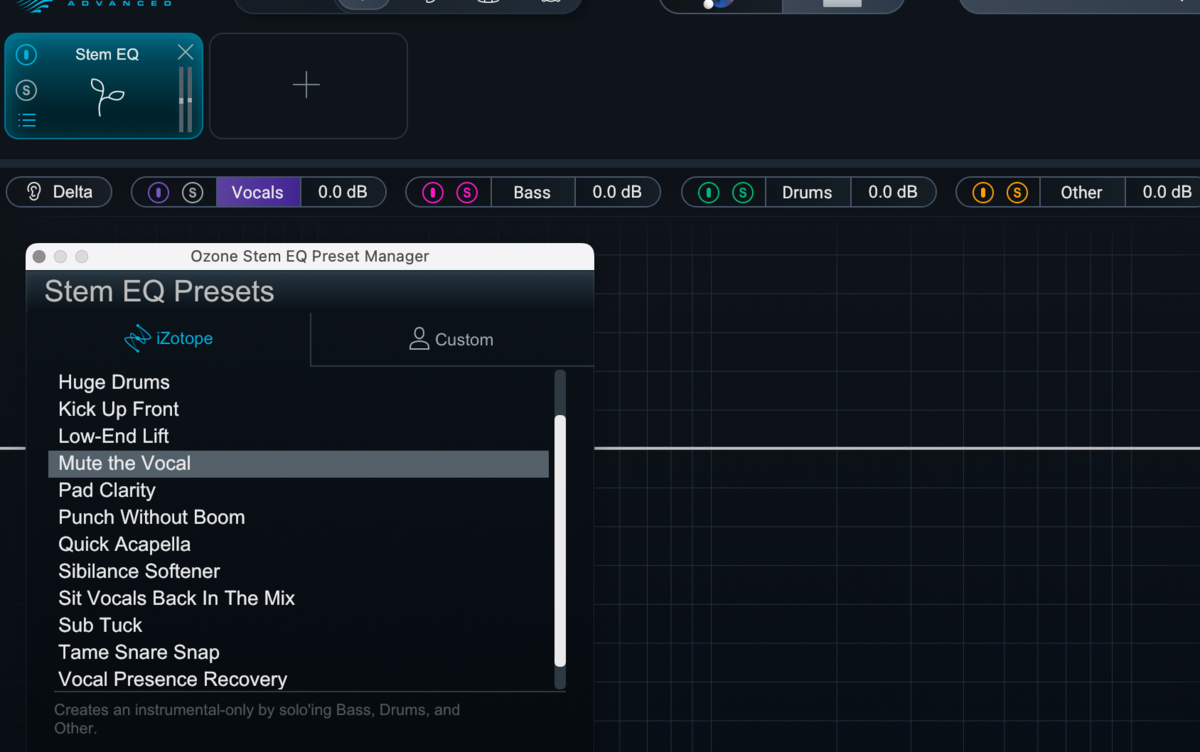
Task: Enable Delta listening mode
Action: (x=59, y=192)
